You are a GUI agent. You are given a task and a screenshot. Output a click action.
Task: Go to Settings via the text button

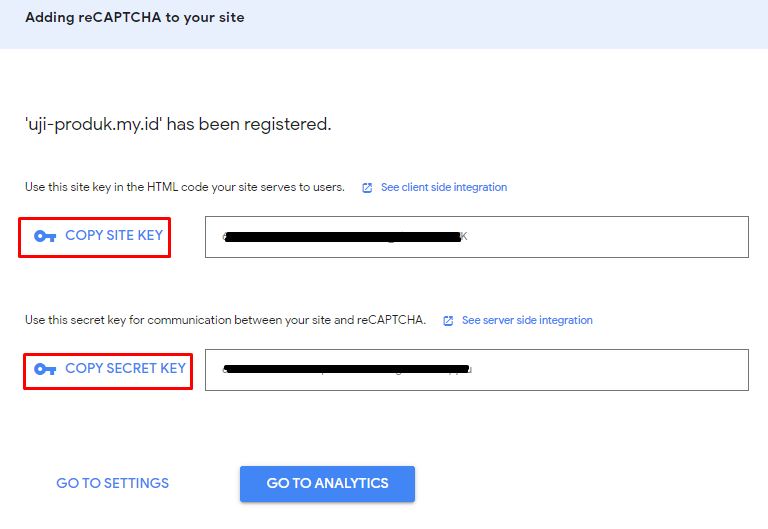(112, 483)
